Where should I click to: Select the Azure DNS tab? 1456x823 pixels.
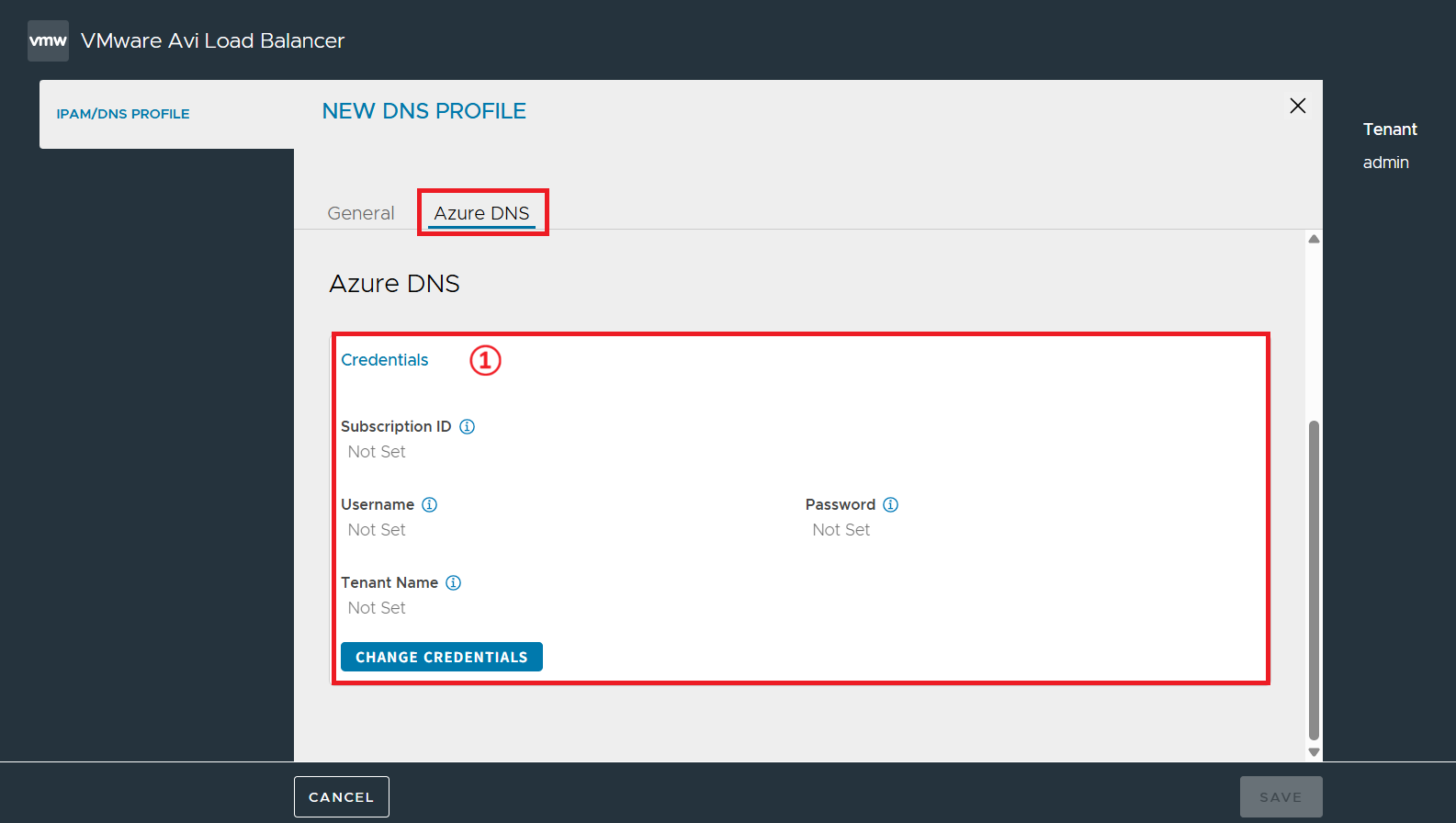tap(481, 213)
